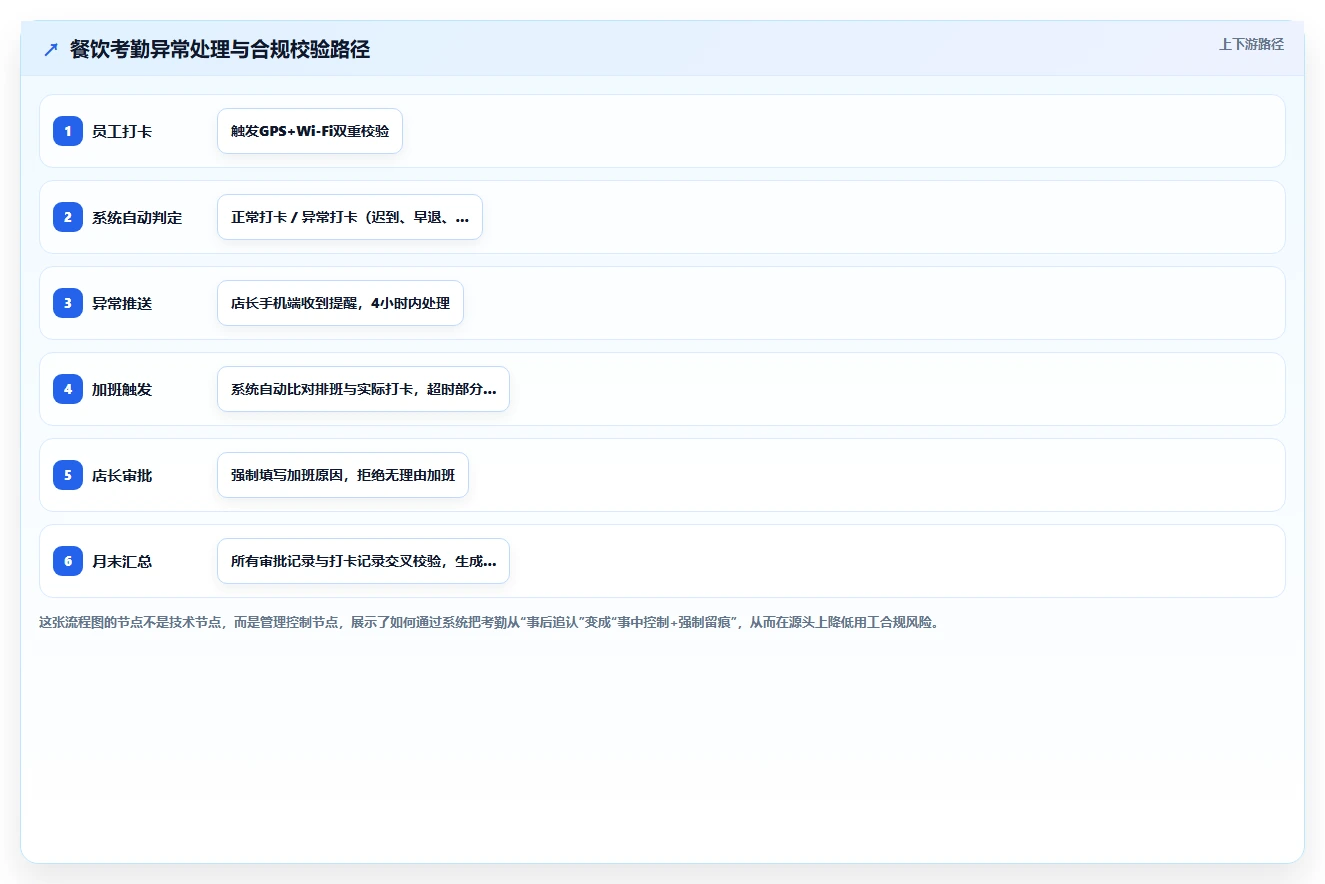
Task: Select the 异常推送 step label
Action: pyautogui.click(x=122, y=303)
